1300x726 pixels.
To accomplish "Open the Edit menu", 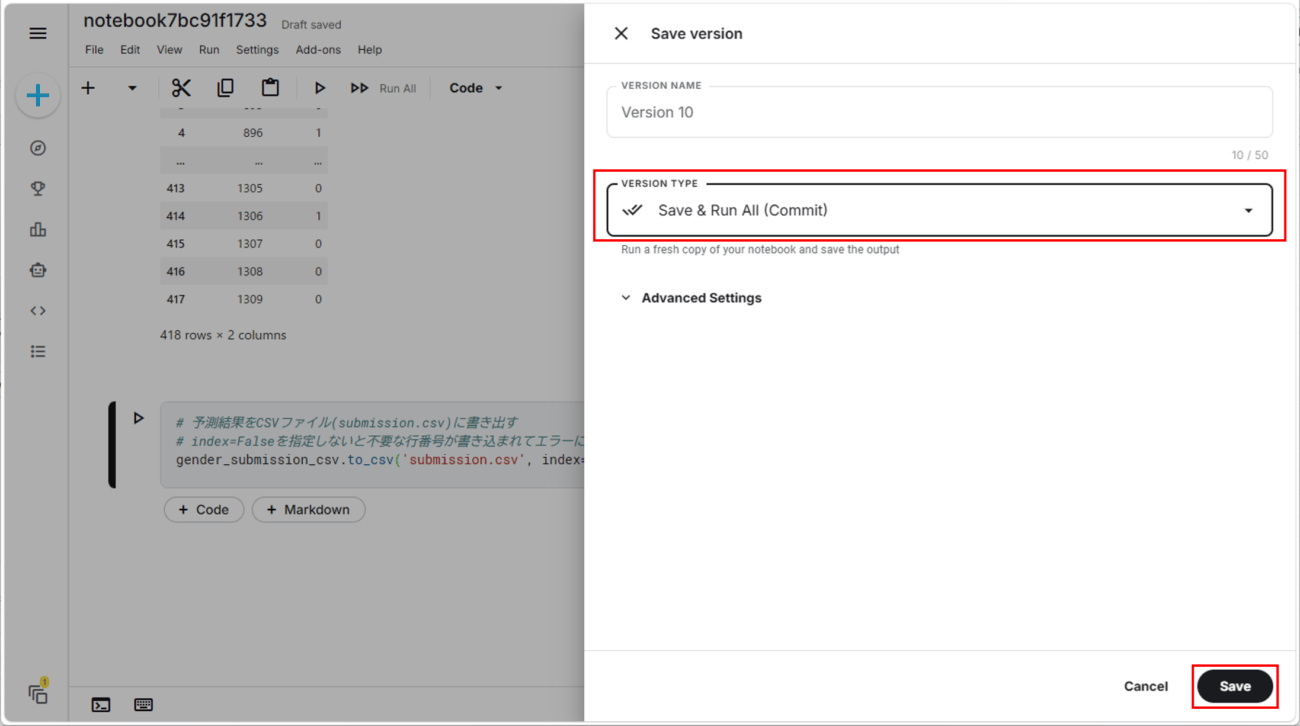I will point(130,49).
